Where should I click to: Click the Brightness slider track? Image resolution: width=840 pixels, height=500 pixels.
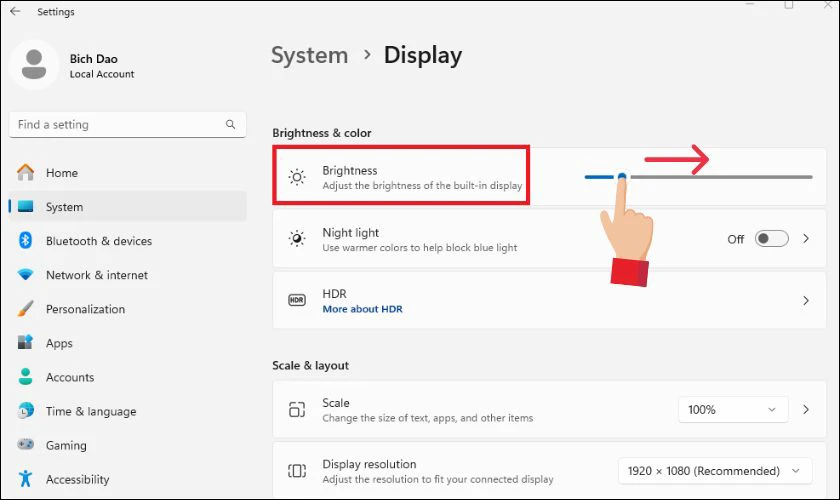(699, 177)
